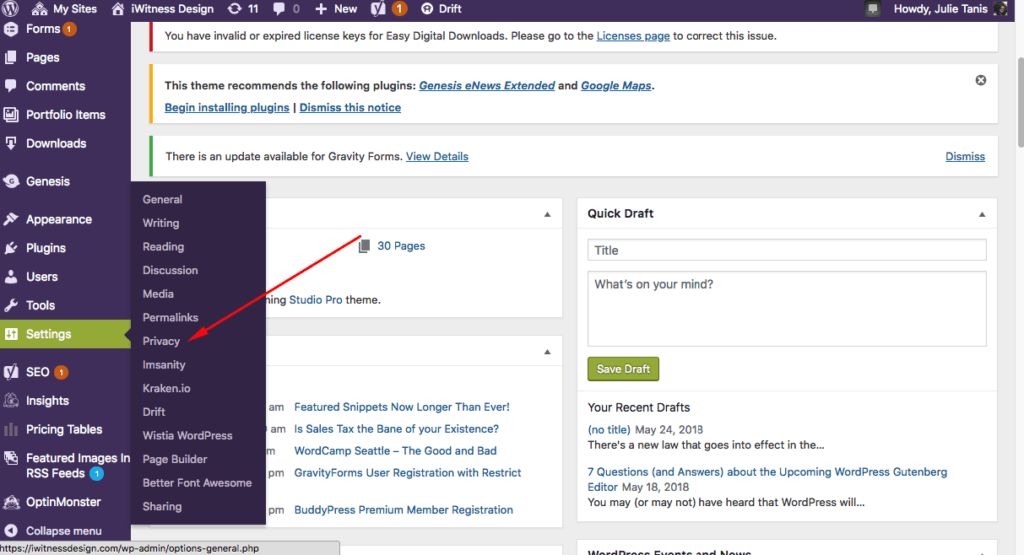Click Julie Tanis avatar thumbnail
Viewport: 1024px width, 555px height.
(1000, 9)
